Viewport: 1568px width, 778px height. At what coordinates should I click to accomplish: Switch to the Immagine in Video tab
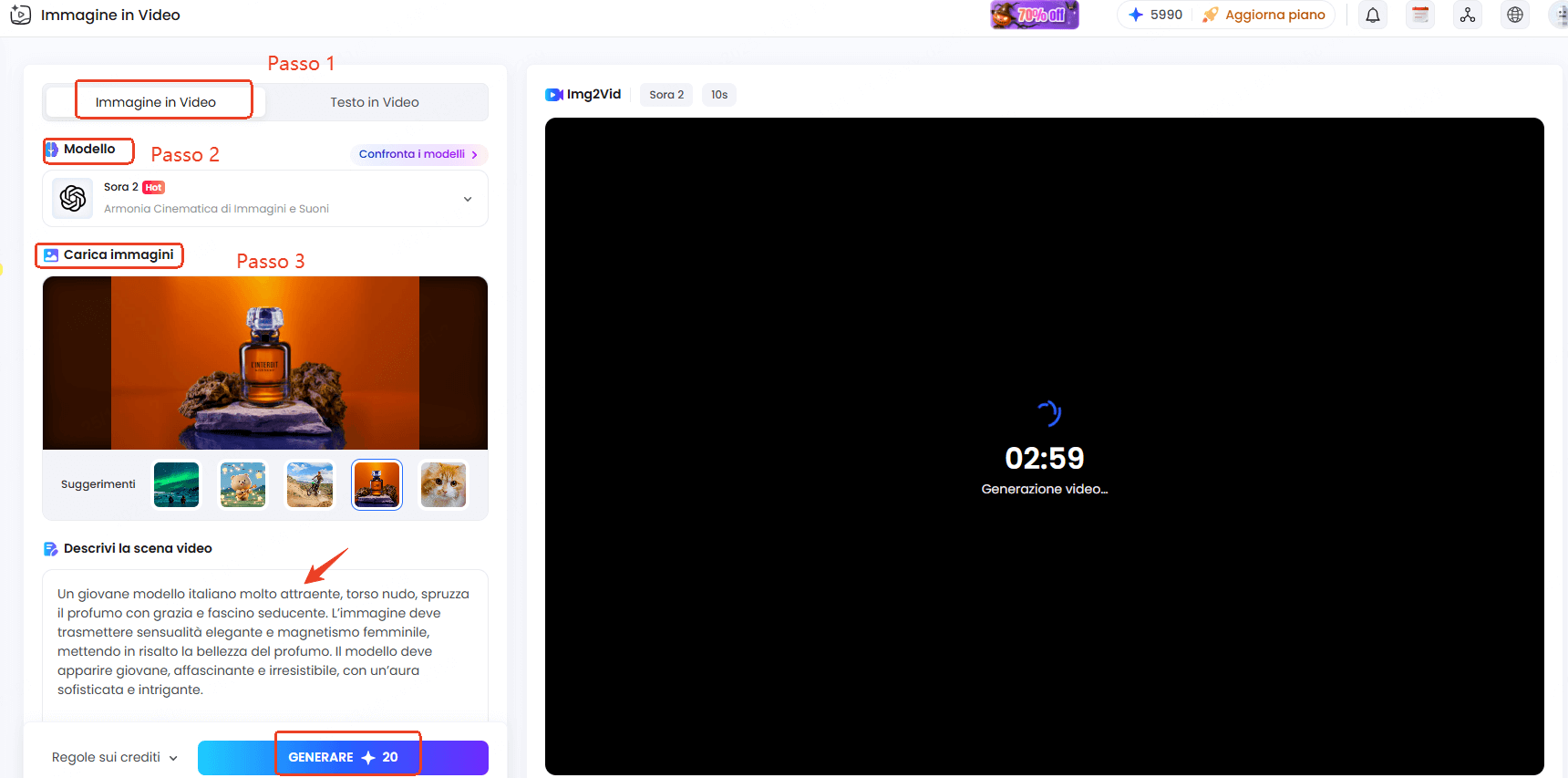point(156,102)
